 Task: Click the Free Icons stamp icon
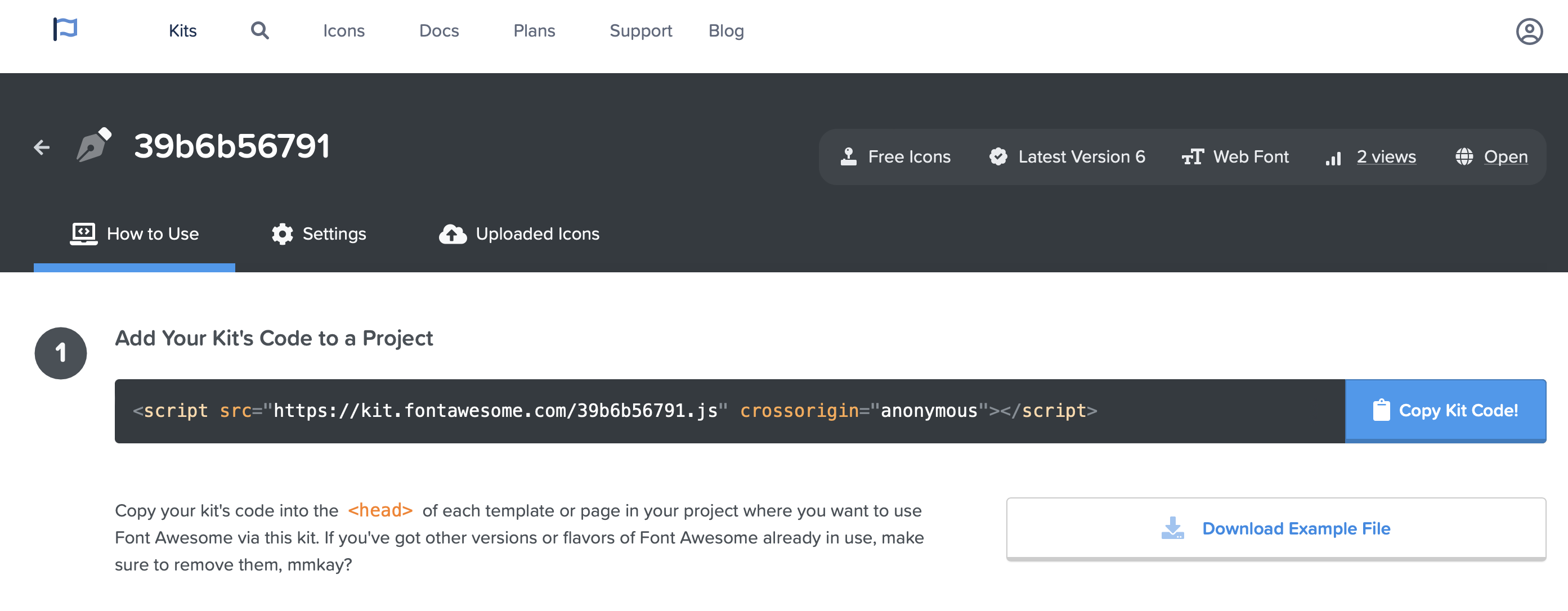tap(849, 157)
